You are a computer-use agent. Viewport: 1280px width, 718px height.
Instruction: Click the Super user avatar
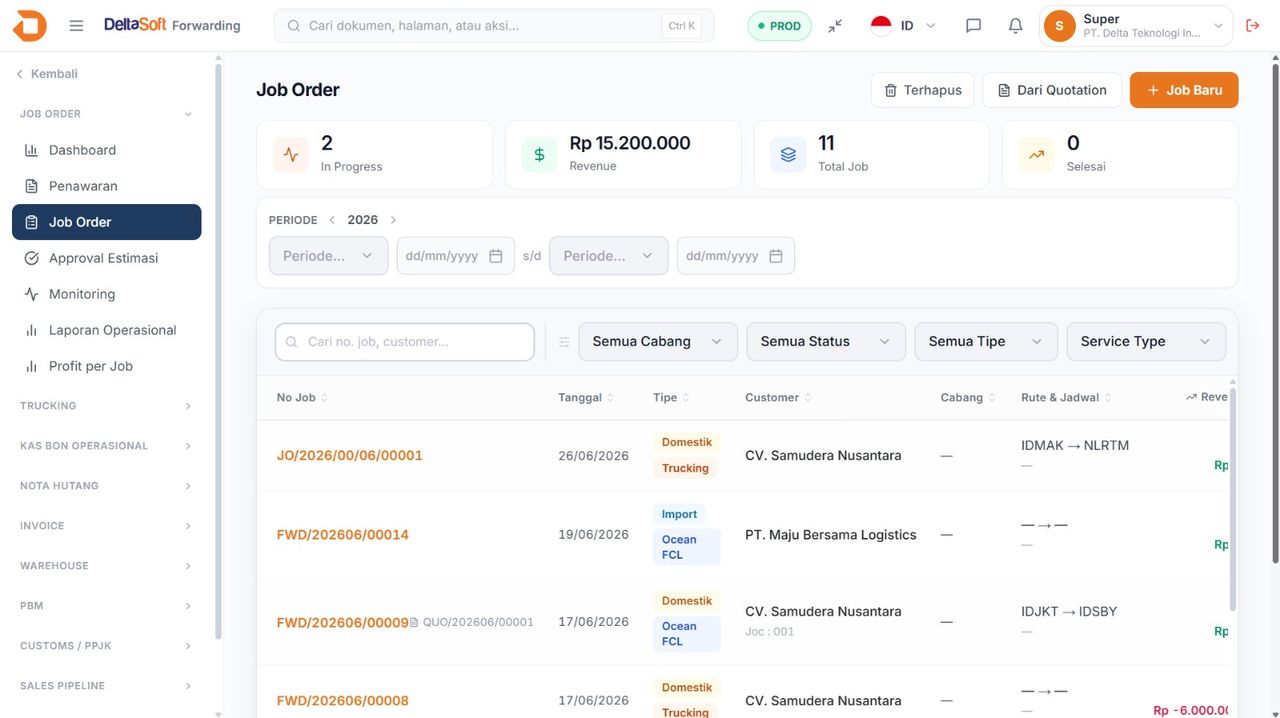tap(1059, 26)
